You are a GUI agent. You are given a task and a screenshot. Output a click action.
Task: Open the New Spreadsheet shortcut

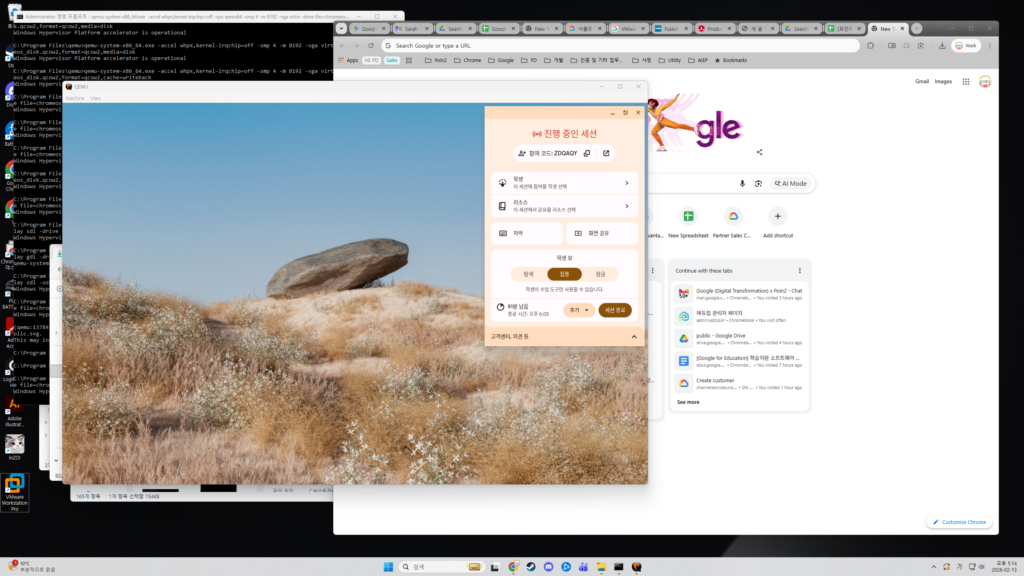pyautogui.click(x=688, y=217)
